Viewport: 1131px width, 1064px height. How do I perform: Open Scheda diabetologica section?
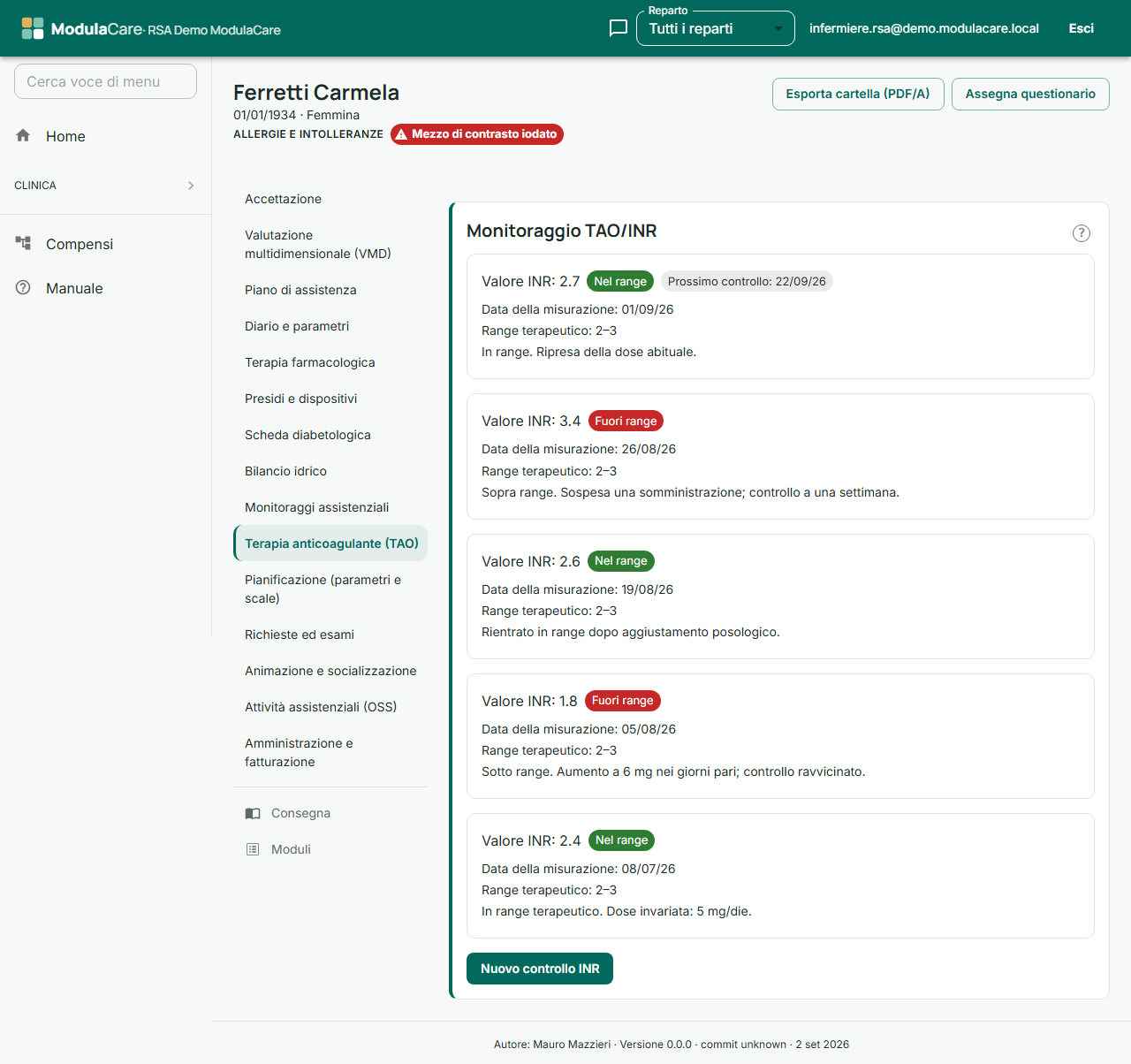click(x=307, y=435)
